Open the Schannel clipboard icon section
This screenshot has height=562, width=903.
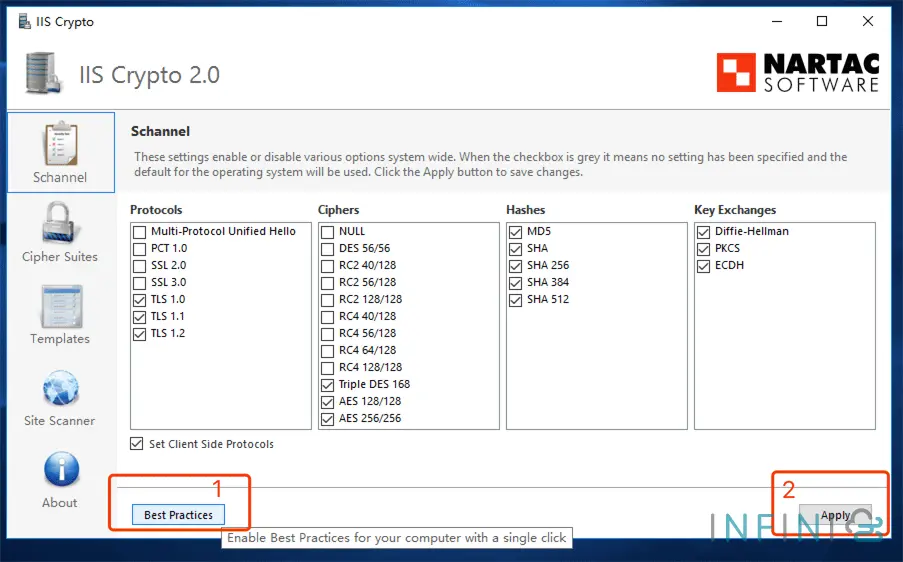point(60,143)
